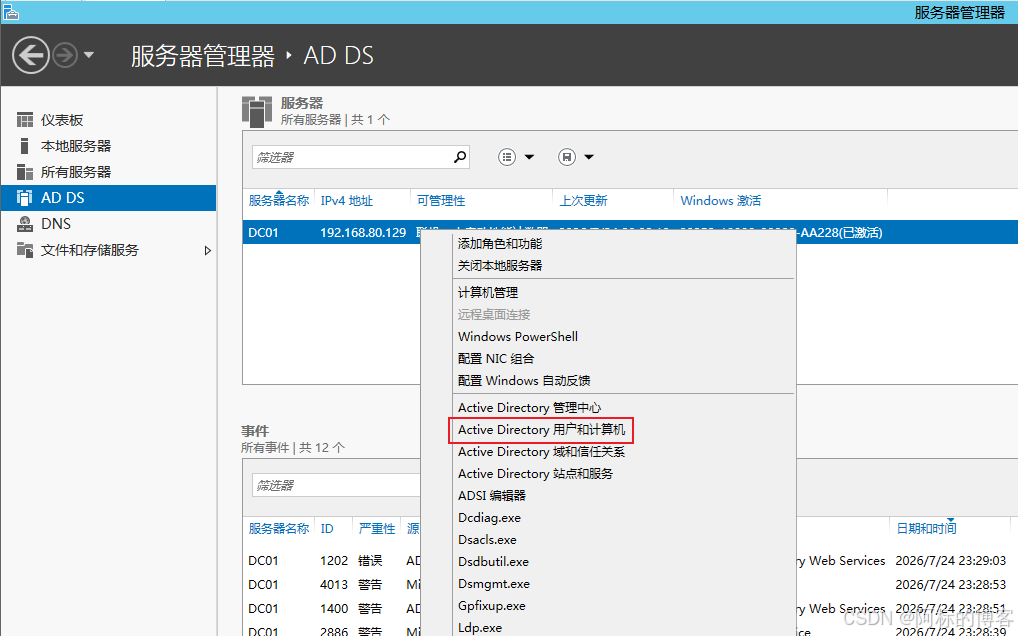
Task: Click the events filter input box
Action: 336,485
